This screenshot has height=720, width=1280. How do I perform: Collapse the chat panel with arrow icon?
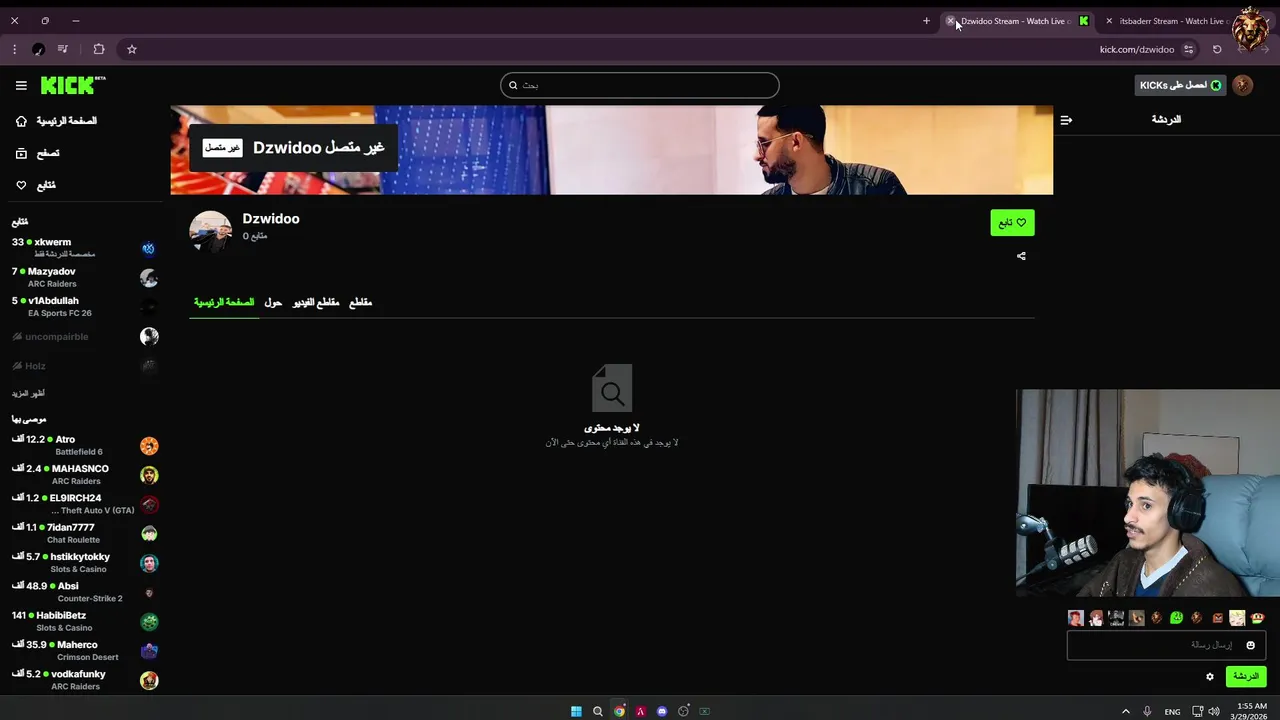tap(1066, 120)
